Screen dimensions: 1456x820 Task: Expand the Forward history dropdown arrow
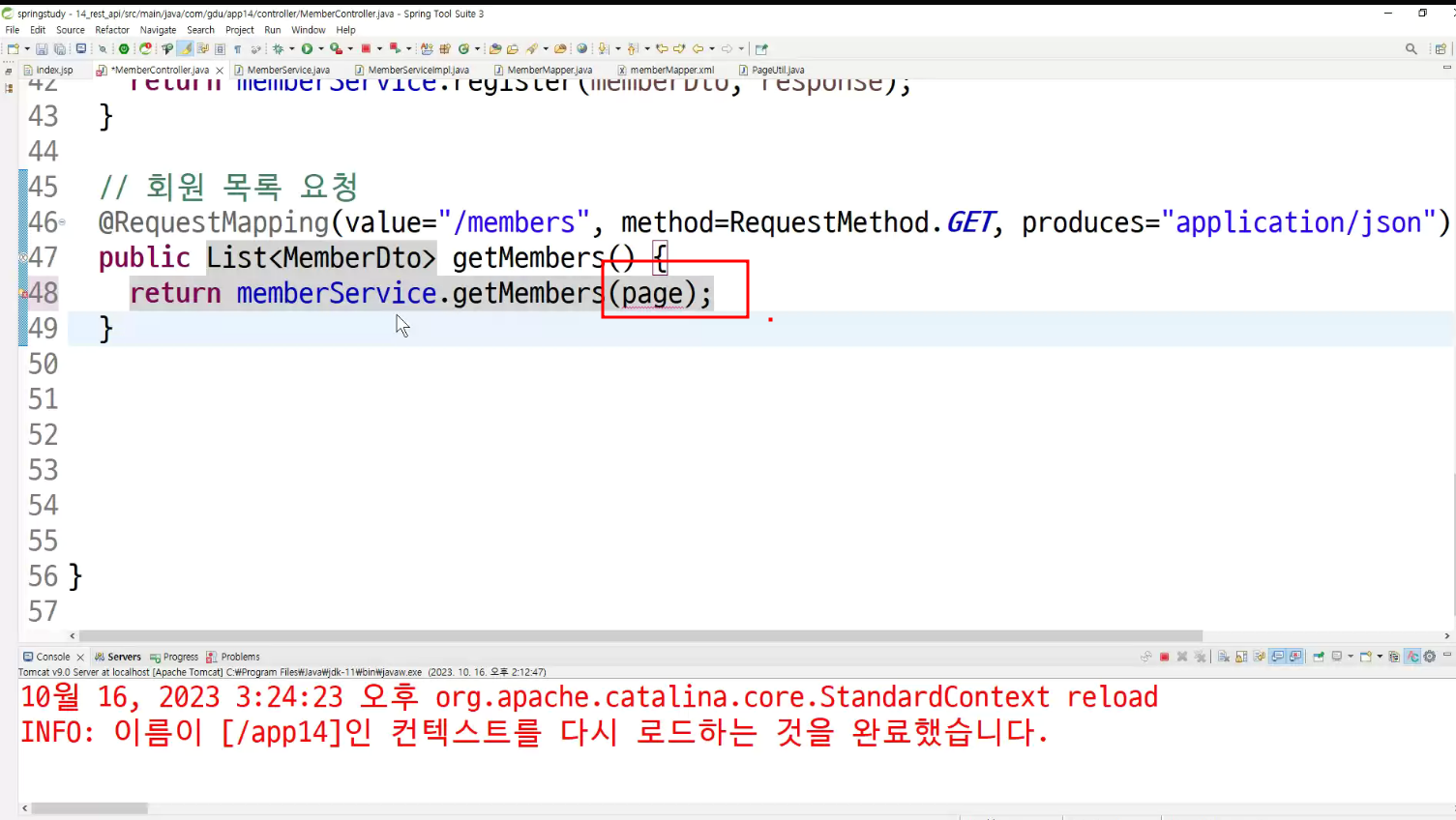(741, 49)
